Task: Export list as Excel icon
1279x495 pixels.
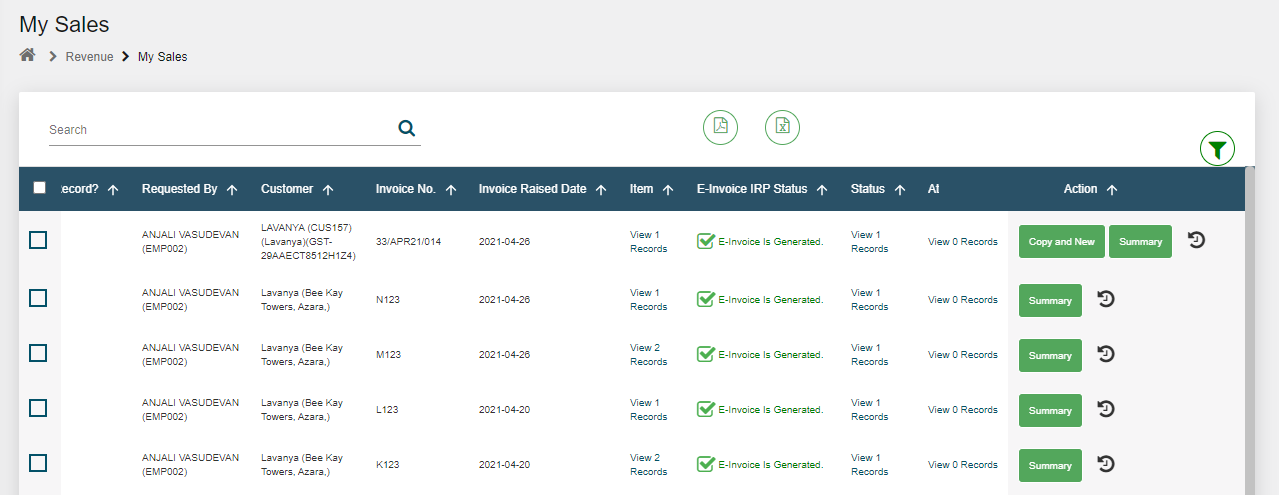Action: point(783,127)
